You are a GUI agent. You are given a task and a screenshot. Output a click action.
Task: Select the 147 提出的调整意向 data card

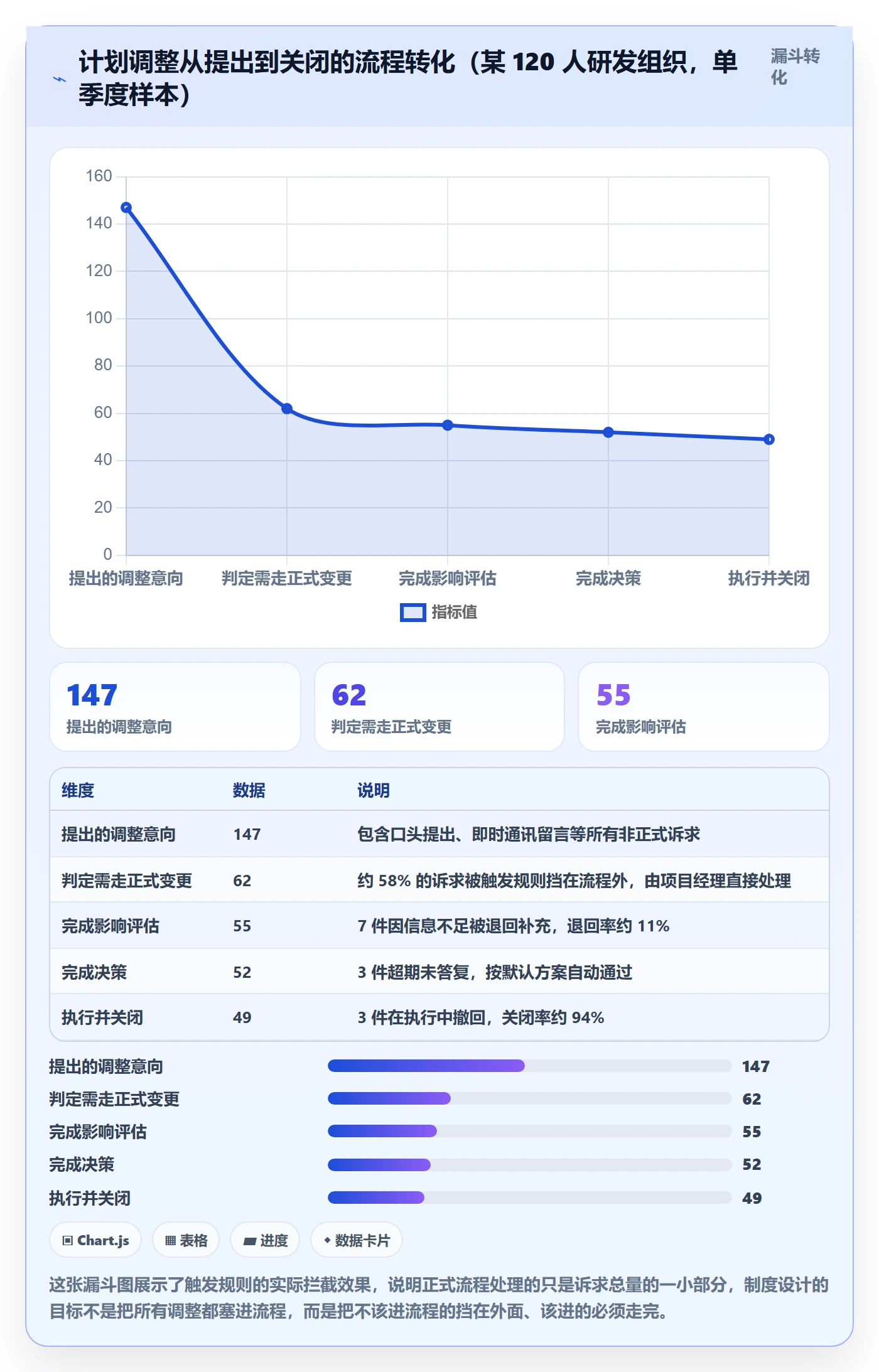pyautogui.click(x=175, y=707)
